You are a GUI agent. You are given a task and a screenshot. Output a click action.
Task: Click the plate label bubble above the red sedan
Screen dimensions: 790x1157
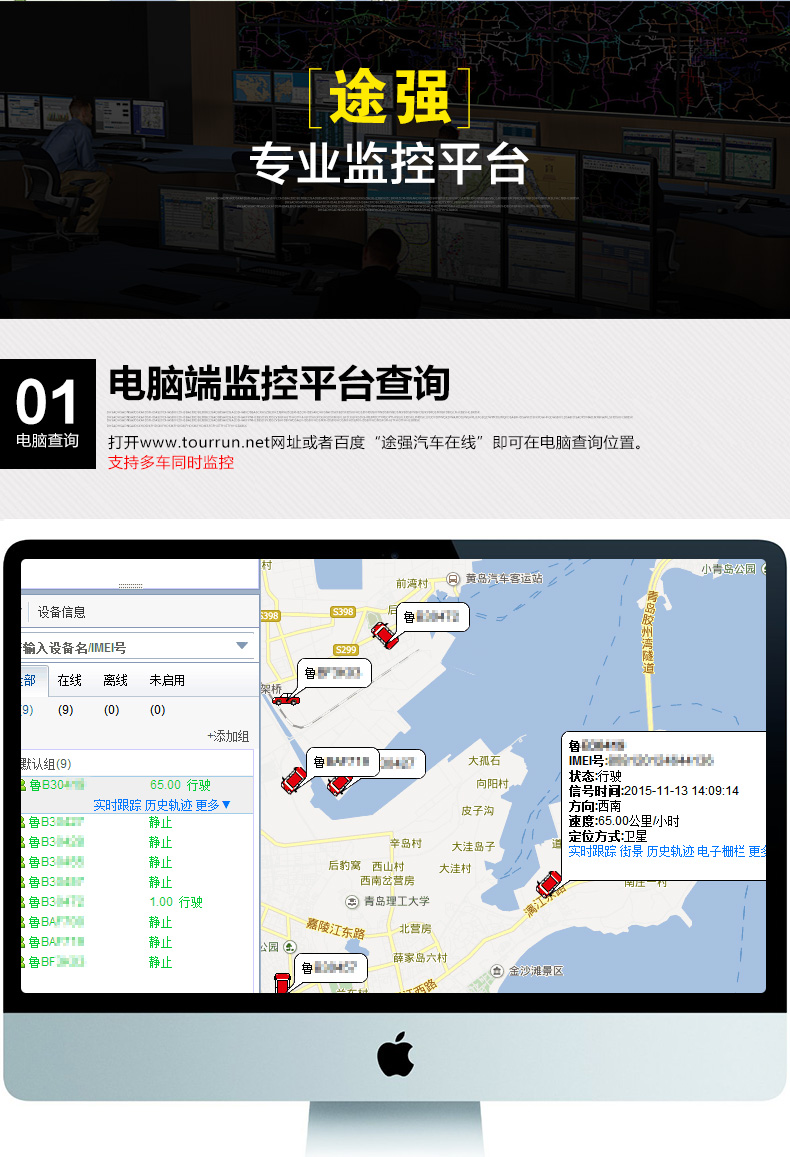click(334, 673)
